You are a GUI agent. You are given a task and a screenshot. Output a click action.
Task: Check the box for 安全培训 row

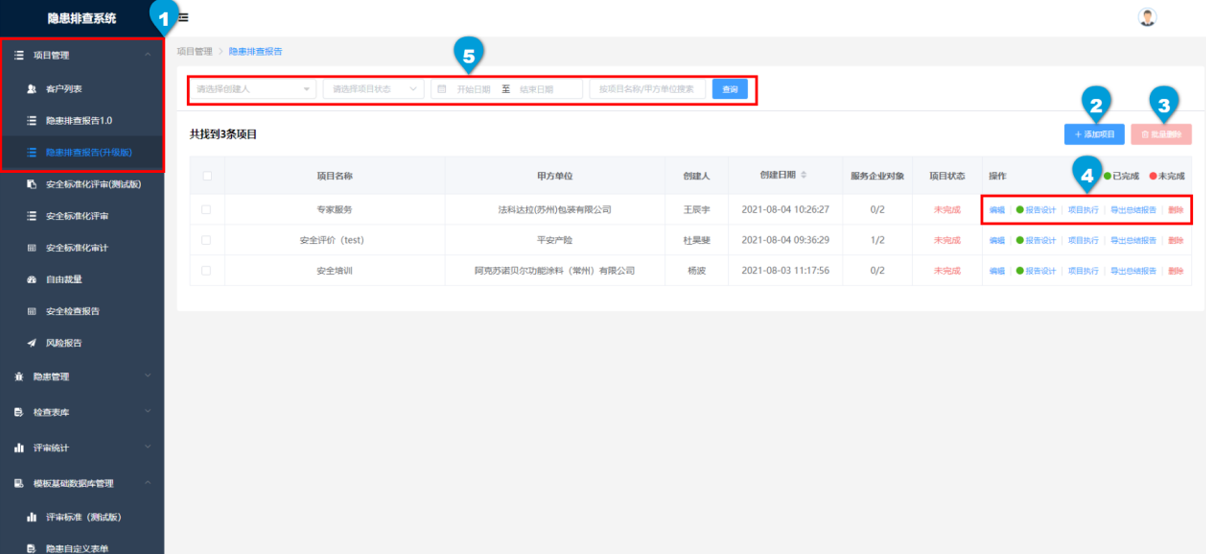pos(207,271)
